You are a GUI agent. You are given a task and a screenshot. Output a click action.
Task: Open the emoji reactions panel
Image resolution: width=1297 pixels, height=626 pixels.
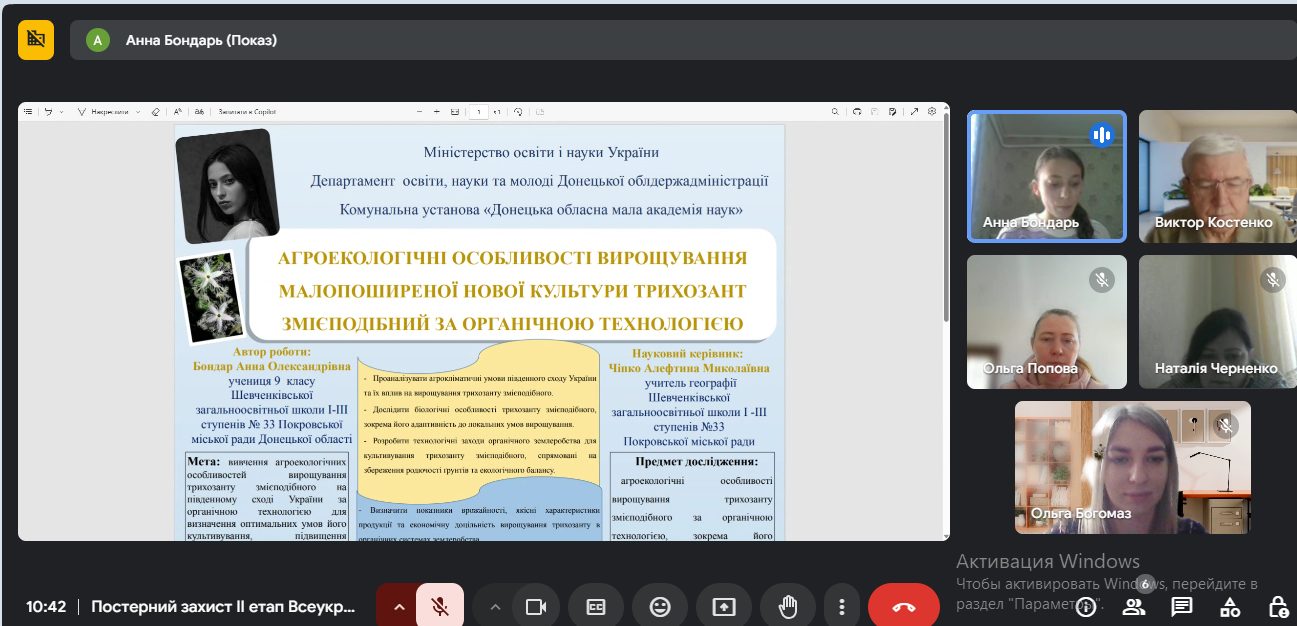pos(660,606)
